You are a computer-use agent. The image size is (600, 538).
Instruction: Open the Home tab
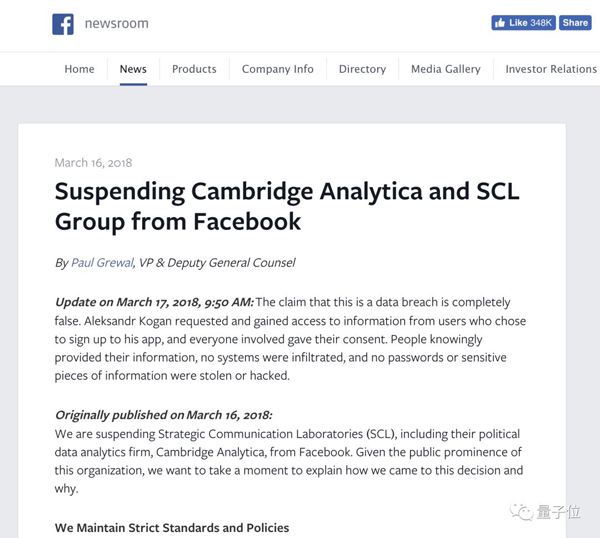[x=79, y=69]
